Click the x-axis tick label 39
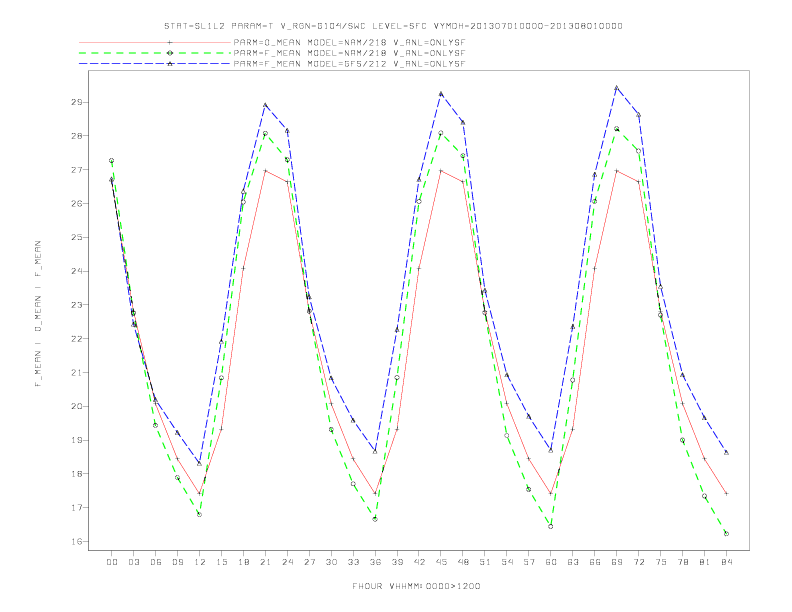 [397, 562]
